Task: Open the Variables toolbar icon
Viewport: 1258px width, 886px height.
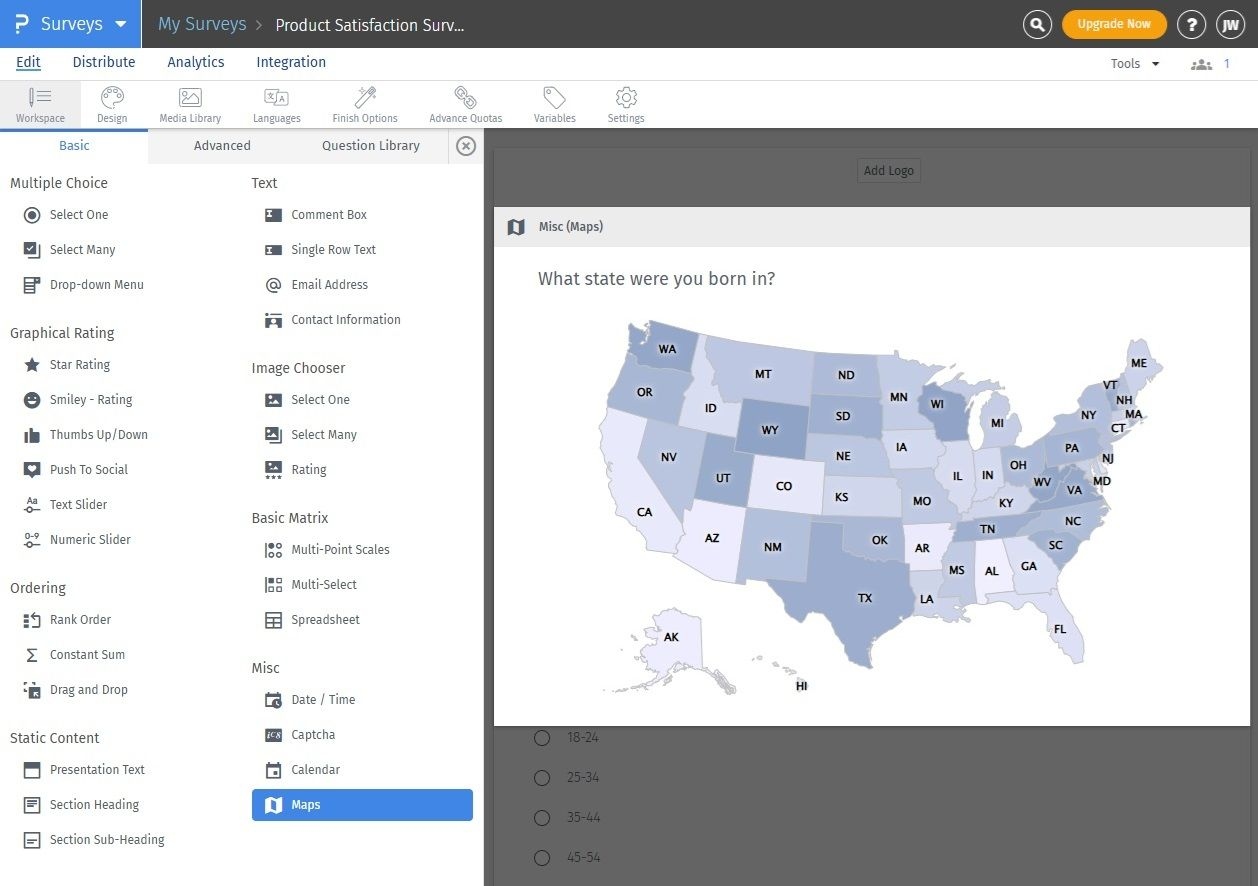Action: tap(554, 103)
